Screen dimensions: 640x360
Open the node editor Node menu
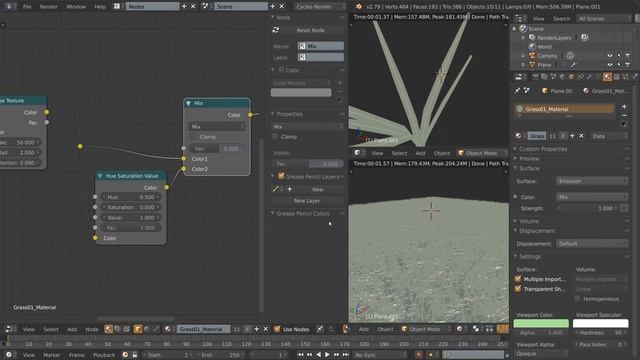coord(92,329)
